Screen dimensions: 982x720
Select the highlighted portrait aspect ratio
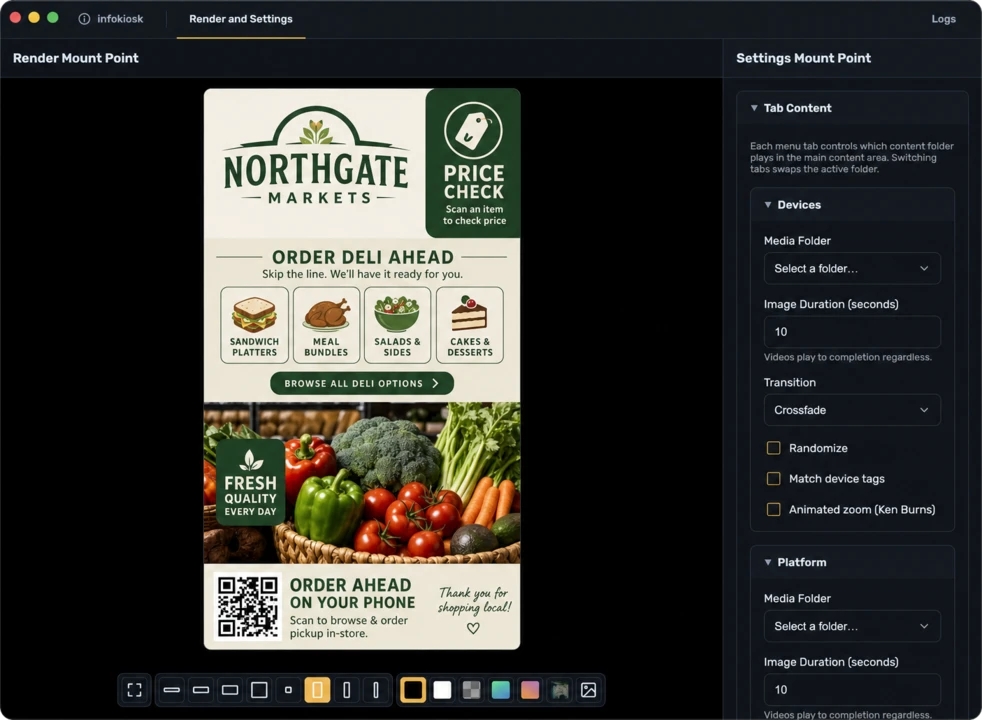point(318,690)
